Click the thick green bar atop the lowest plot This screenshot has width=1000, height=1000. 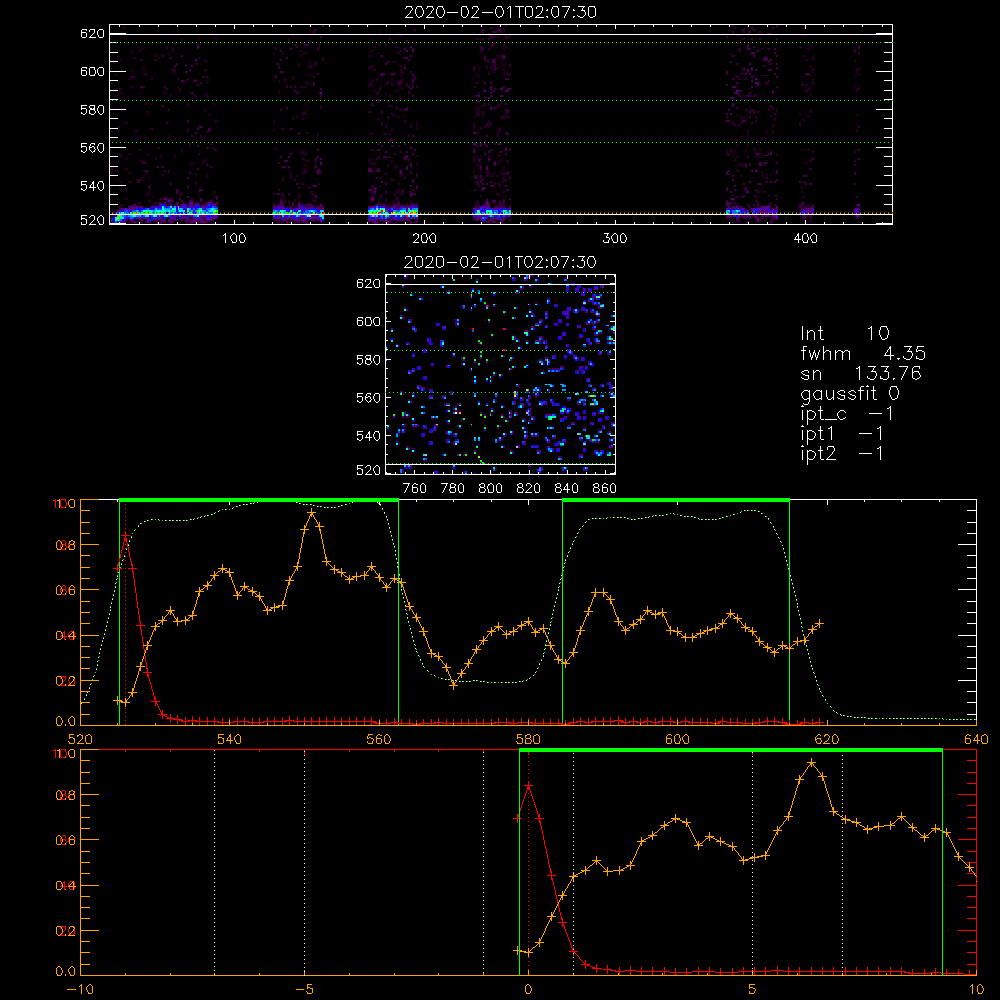731,751
